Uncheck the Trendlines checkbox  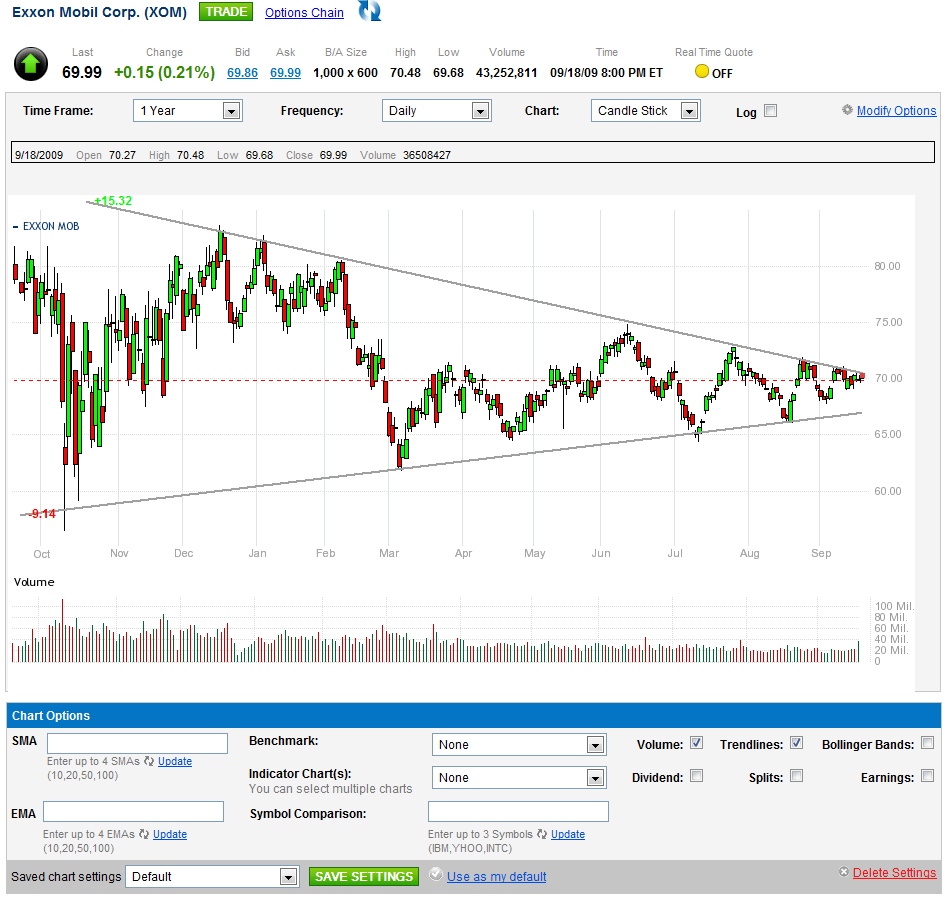coord(797,743)
